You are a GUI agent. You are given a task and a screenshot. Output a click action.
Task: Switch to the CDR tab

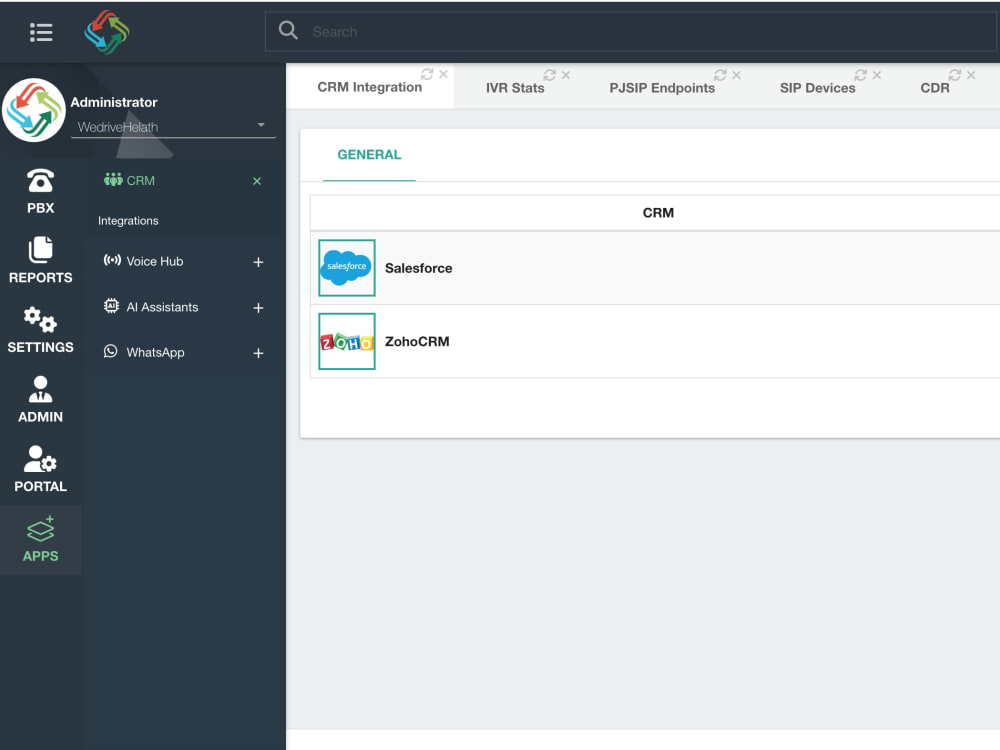tap(934, 88)
